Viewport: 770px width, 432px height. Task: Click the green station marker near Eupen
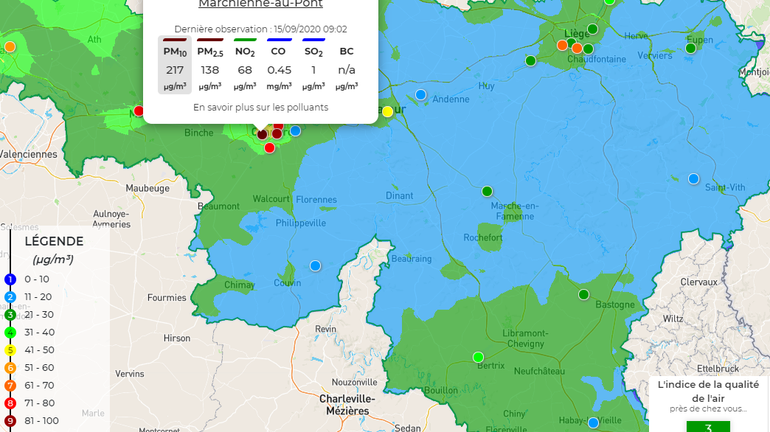coord(690,48)
